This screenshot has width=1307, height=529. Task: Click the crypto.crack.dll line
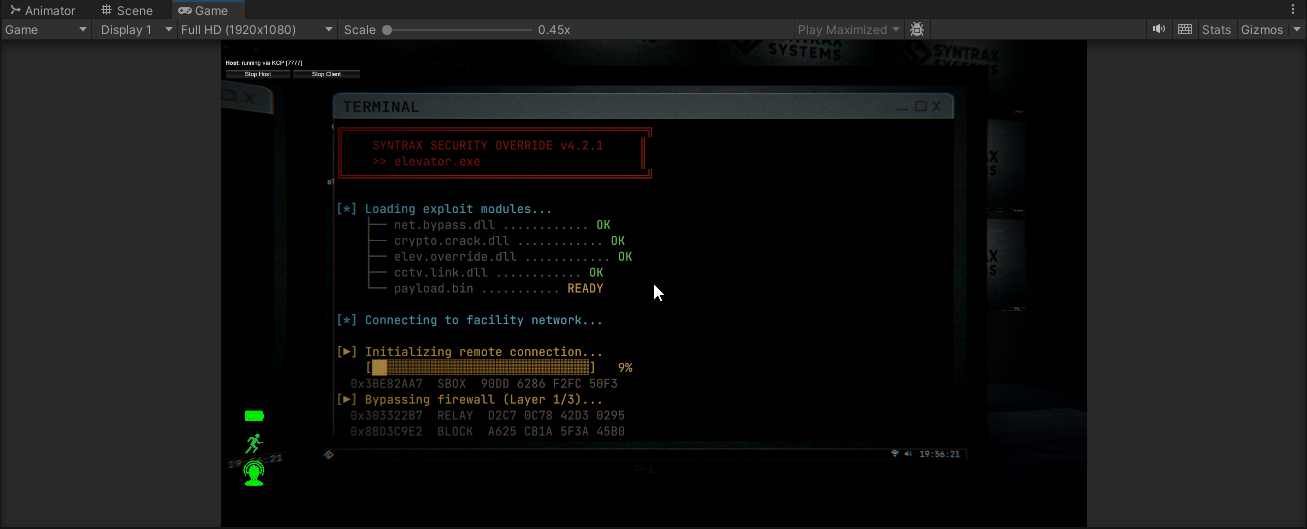(x=497, y=241)
